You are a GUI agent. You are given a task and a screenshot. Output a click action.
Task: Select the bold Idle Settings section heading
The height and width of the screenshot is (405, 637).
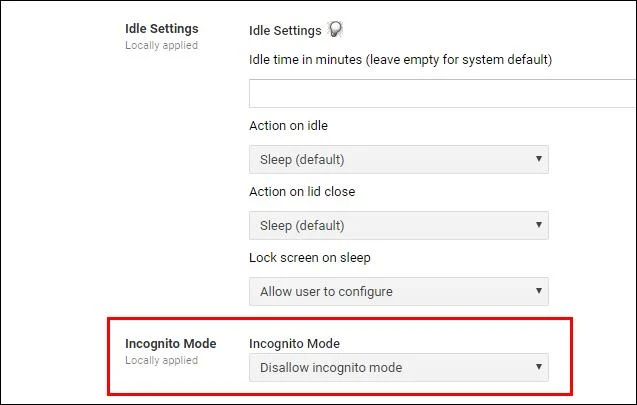click(x=162, y=29)
